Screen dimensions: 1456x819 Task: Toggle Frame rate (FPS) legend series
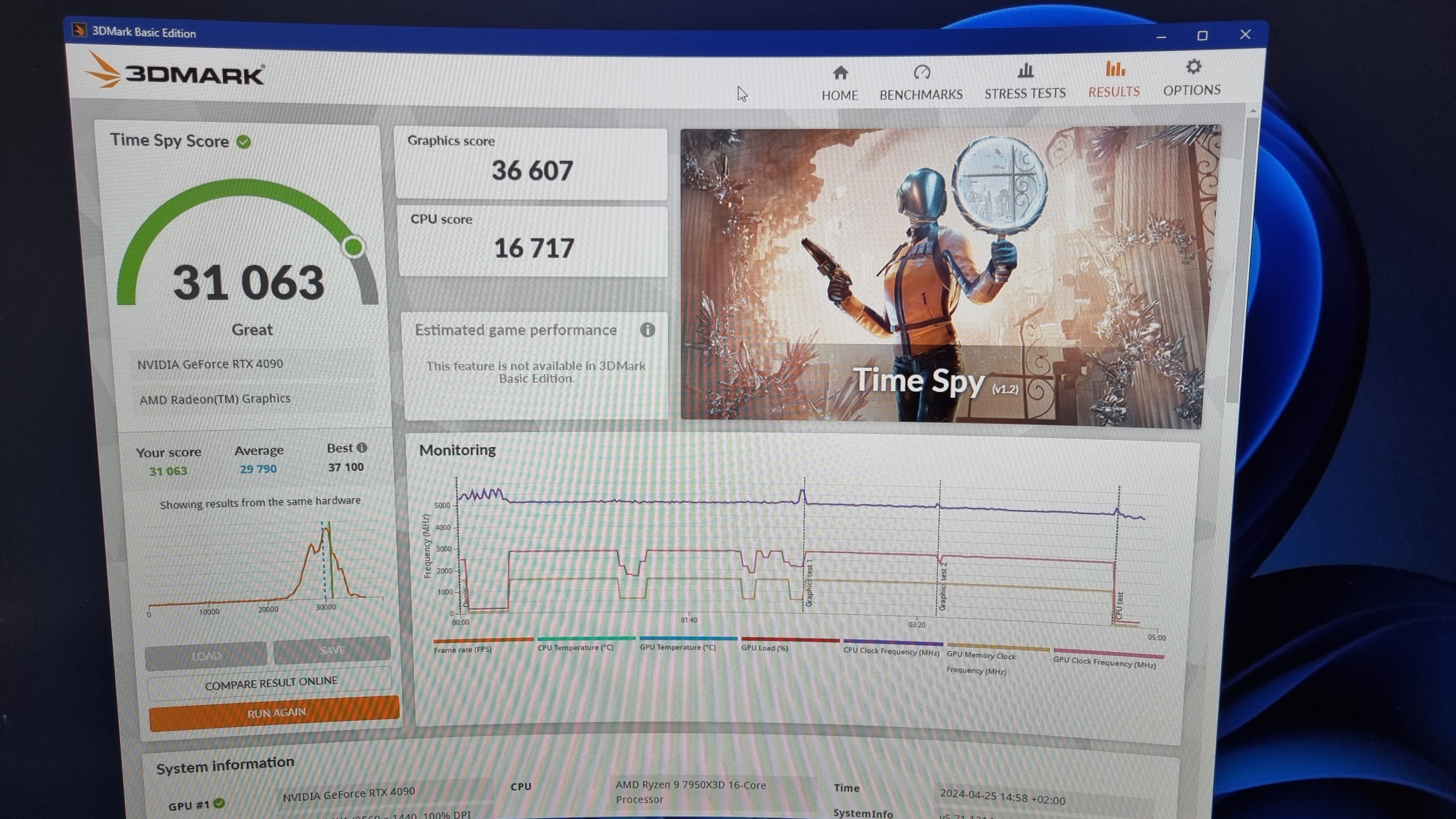(463, 650)
